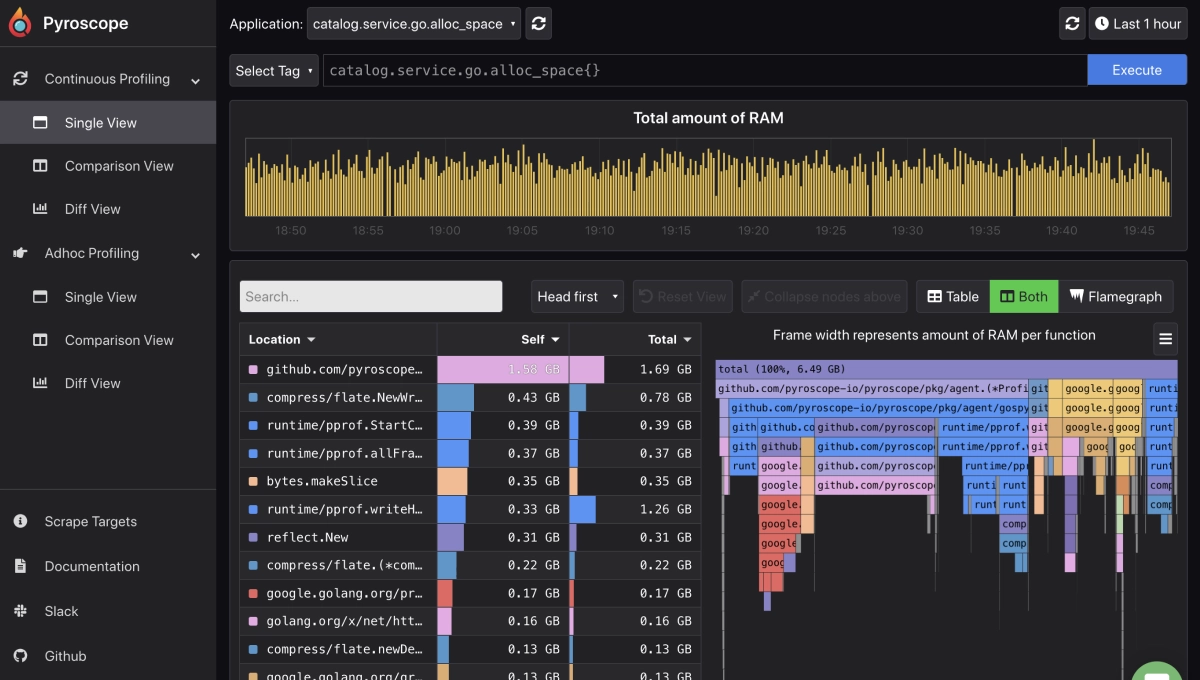
Task: Open Slack via its sidebar icon
Action: [x=20, y=611]
